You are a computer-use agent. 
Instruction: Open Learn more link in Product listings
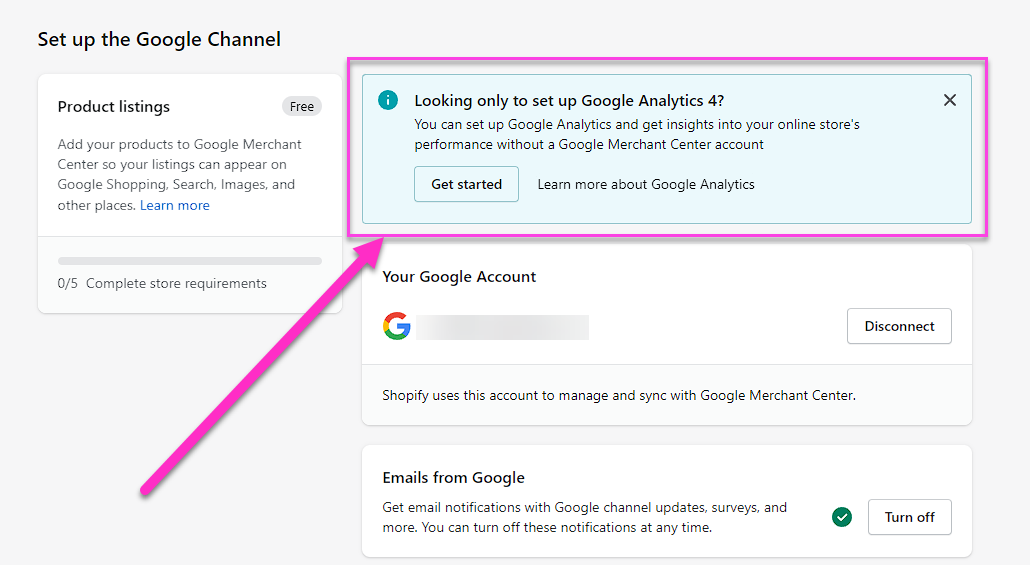[175, 205]
